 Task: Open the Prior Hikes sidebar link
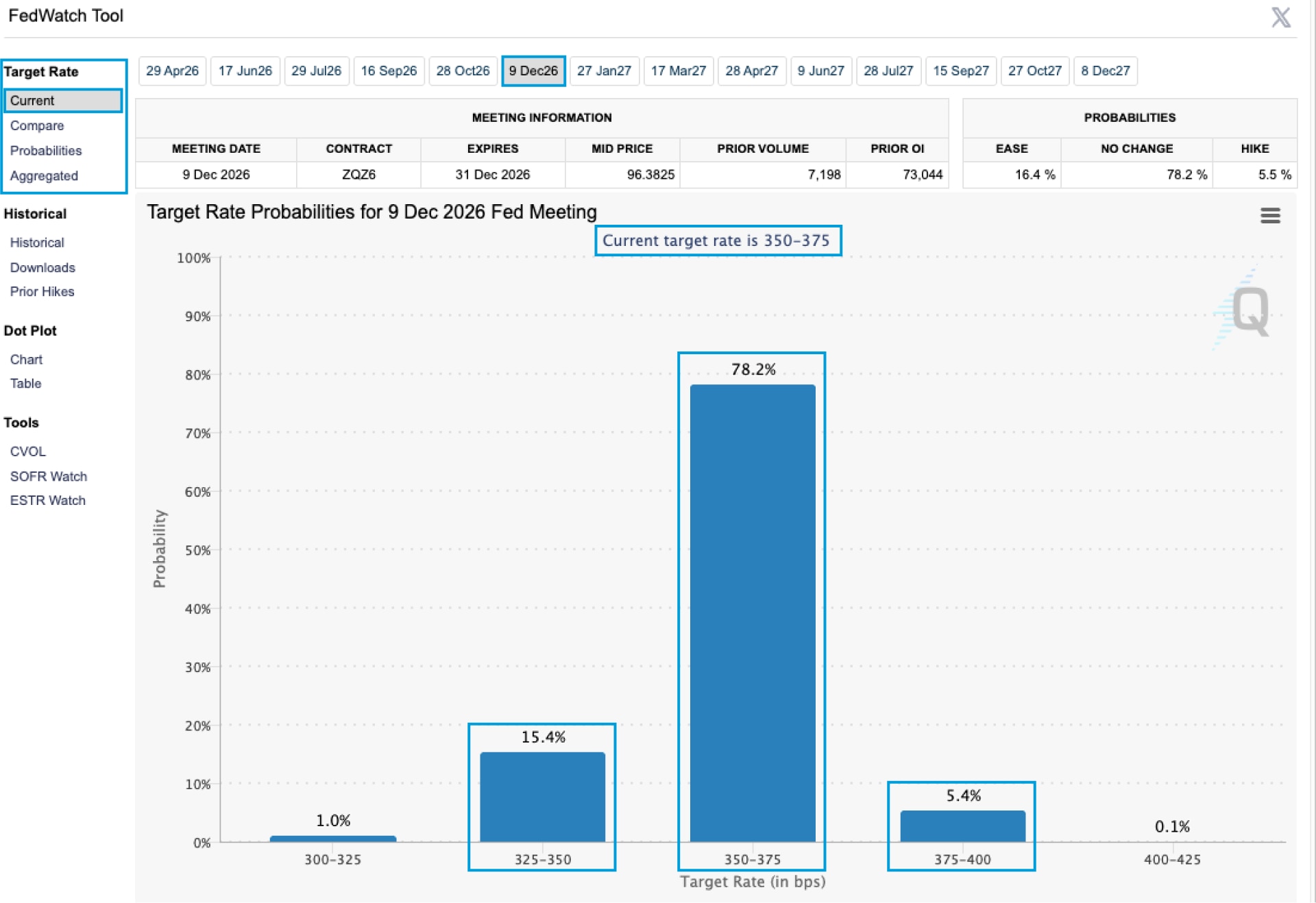point(42,291)
